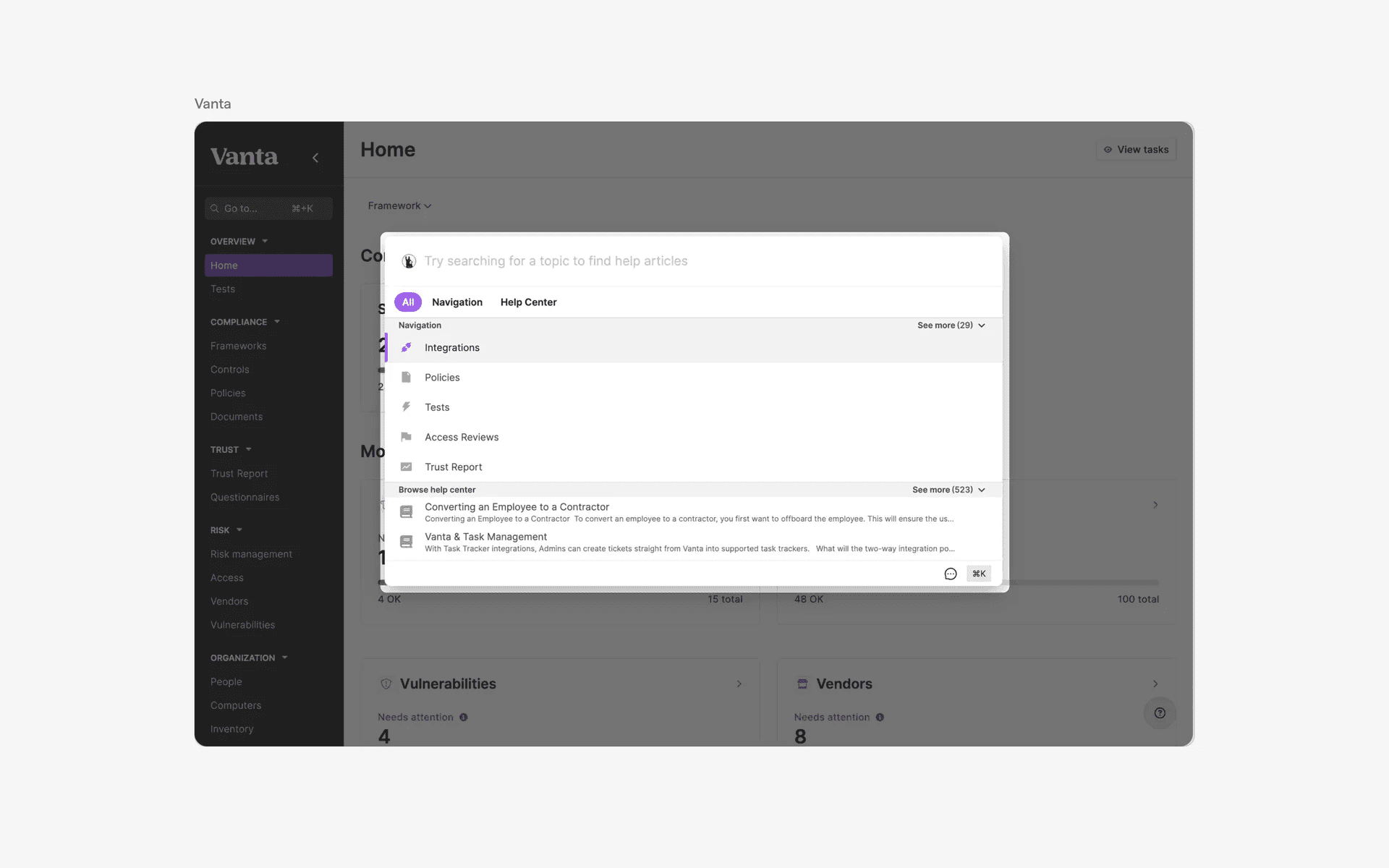Image resolution: width=1389 pixels, height=868 pixels.
Task: Click the help article search input field
Action: pyautogui.click(x=651, y=261)
